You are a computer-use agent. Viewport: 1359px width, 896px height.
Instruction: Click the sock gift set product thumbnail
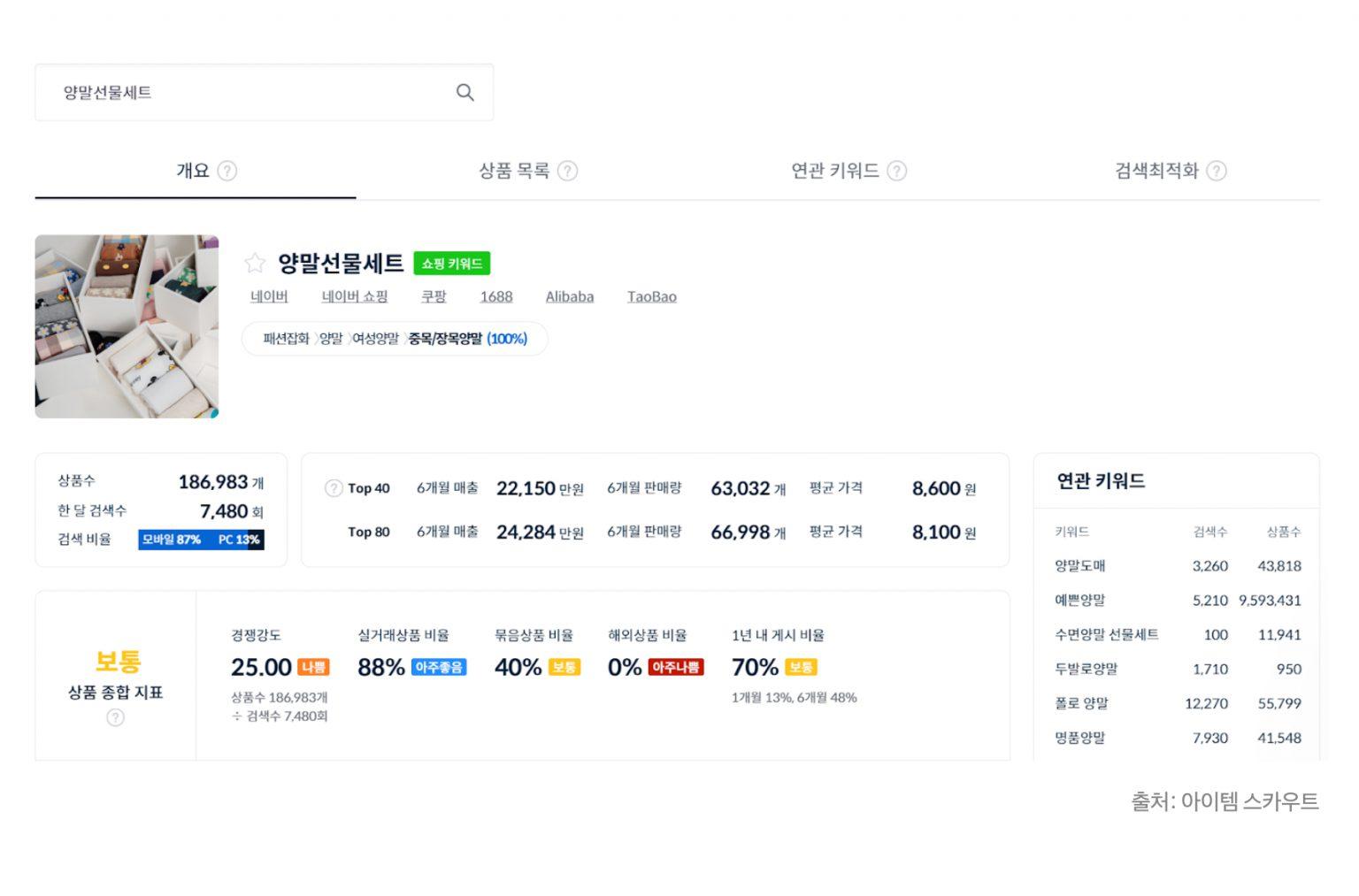point(127,326)
